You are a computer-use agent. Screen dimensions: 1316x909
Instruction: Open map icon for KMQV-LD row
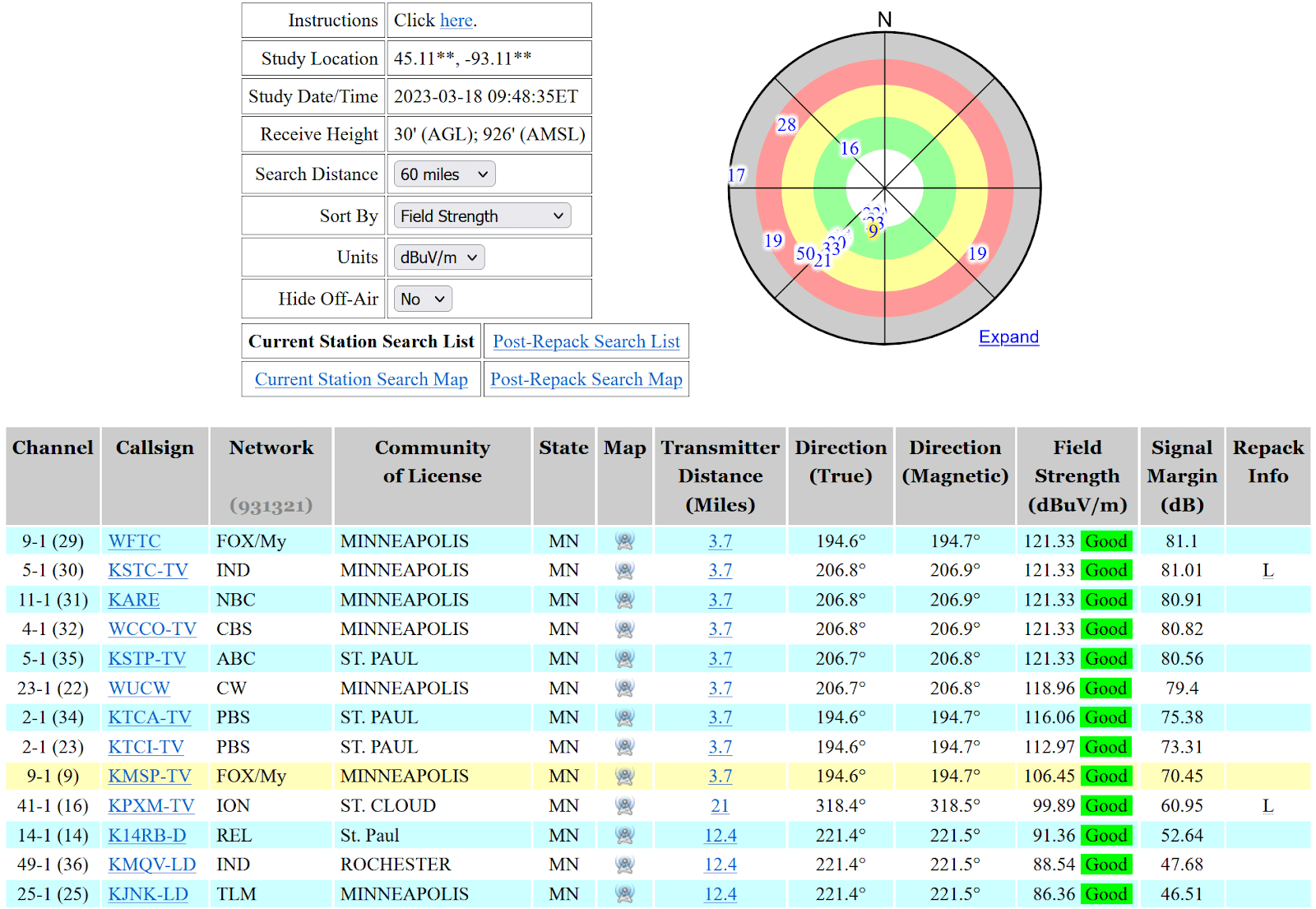point(625,865)
